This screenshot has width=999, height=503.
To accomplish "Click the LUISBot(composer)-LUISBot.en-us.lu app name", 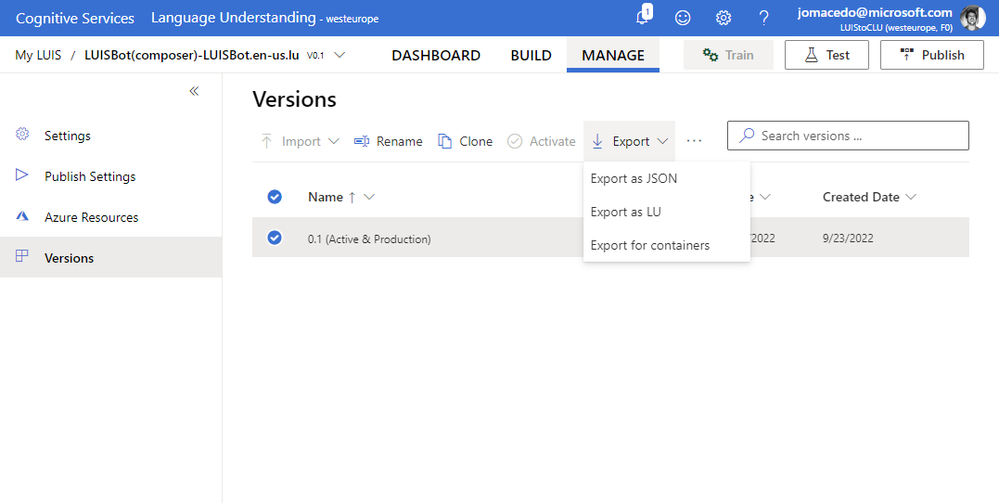I will click(x=192, y=55).
